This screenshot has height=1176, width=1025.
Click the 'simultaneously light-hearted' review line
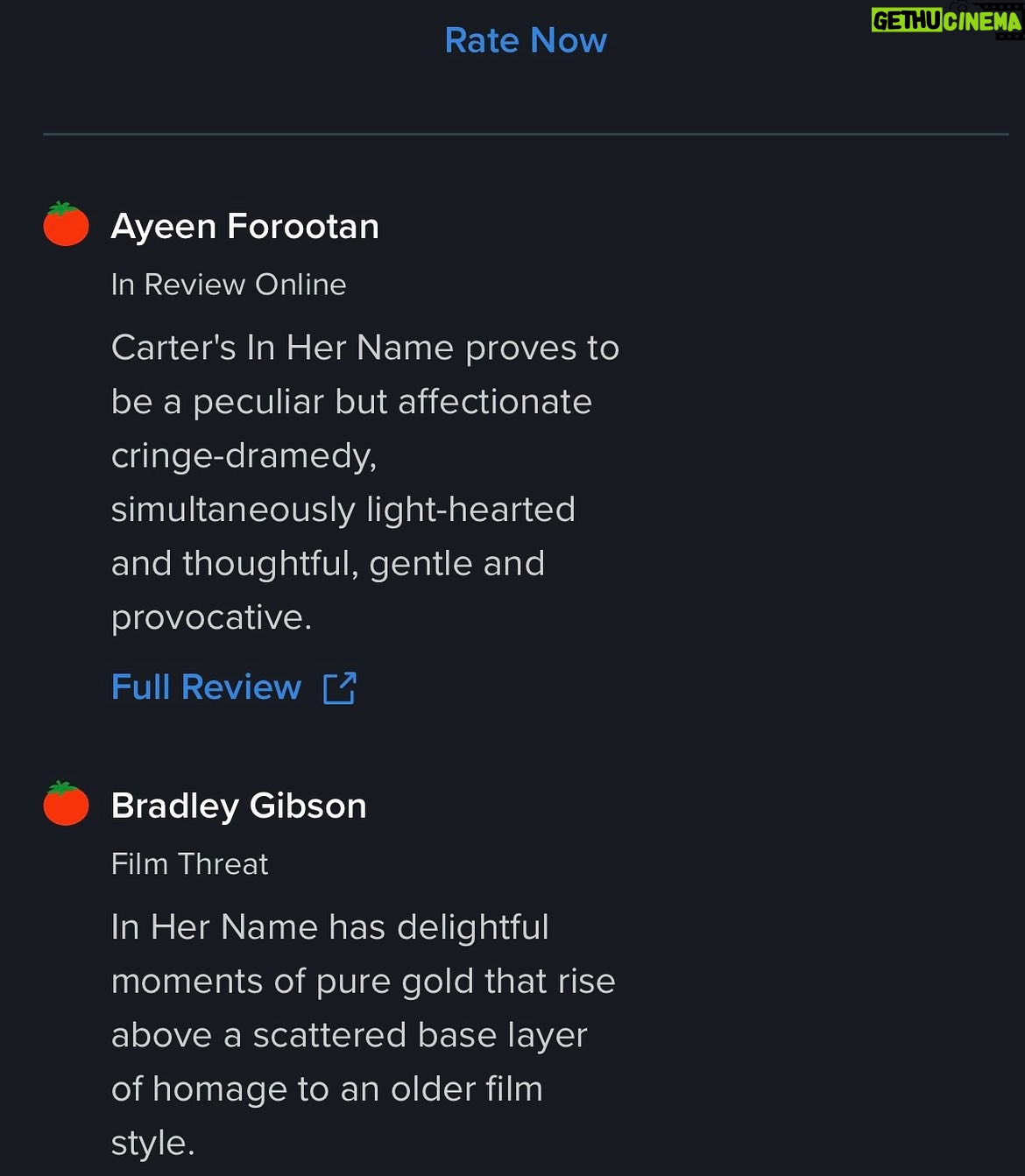(343, 510)
